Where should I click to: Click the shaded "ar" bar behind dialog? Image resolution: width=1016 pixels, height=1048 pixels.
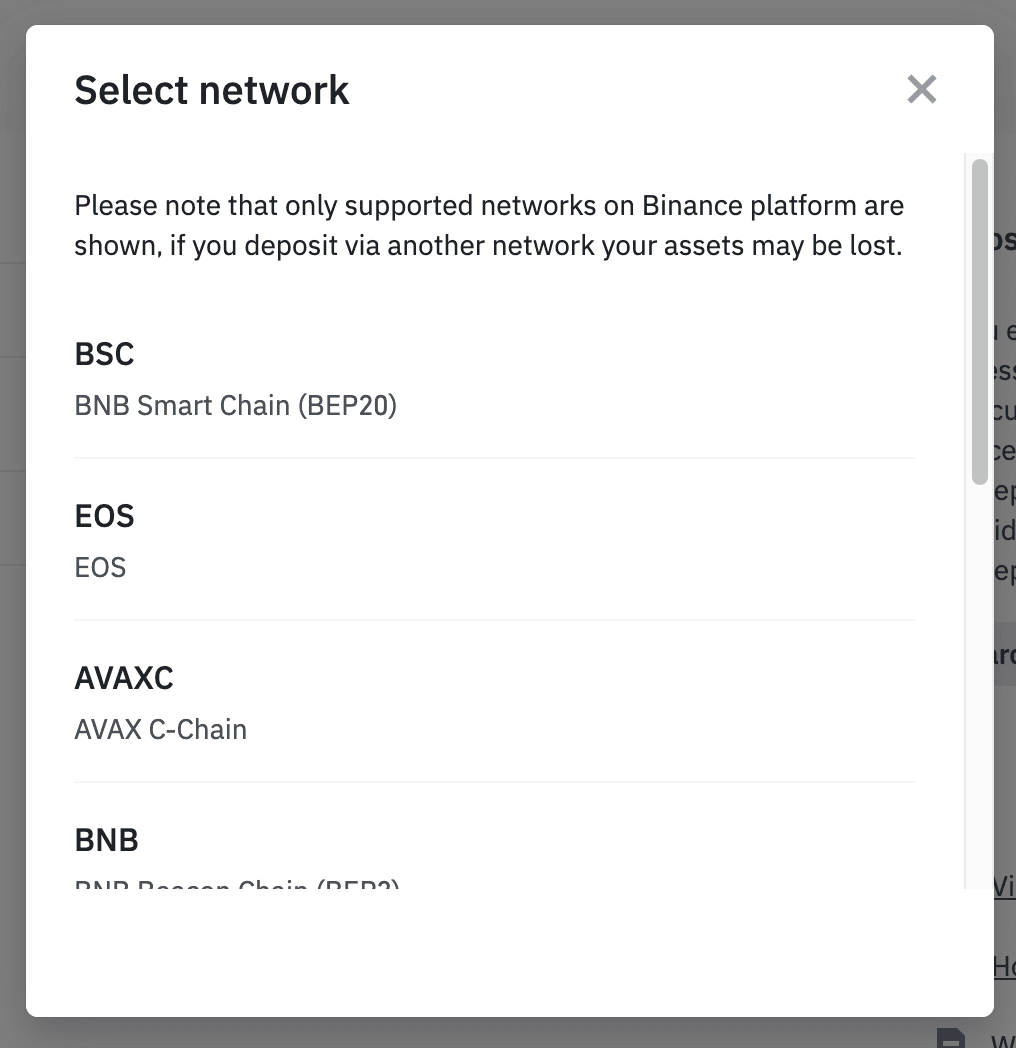tap(1004, 655)
